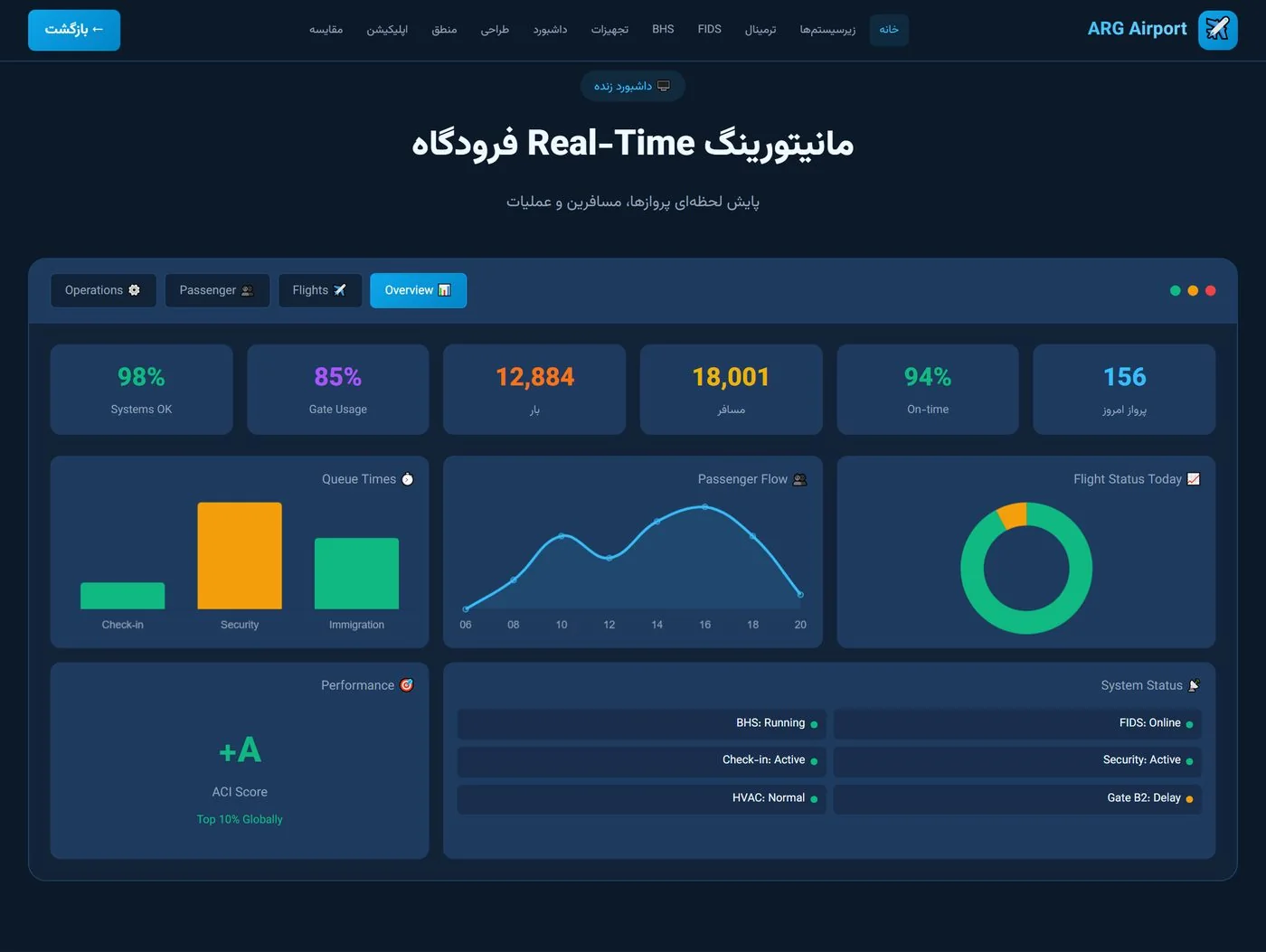
Task: Go to خانه in the navigation bar
Action: (x=889, y=30)
